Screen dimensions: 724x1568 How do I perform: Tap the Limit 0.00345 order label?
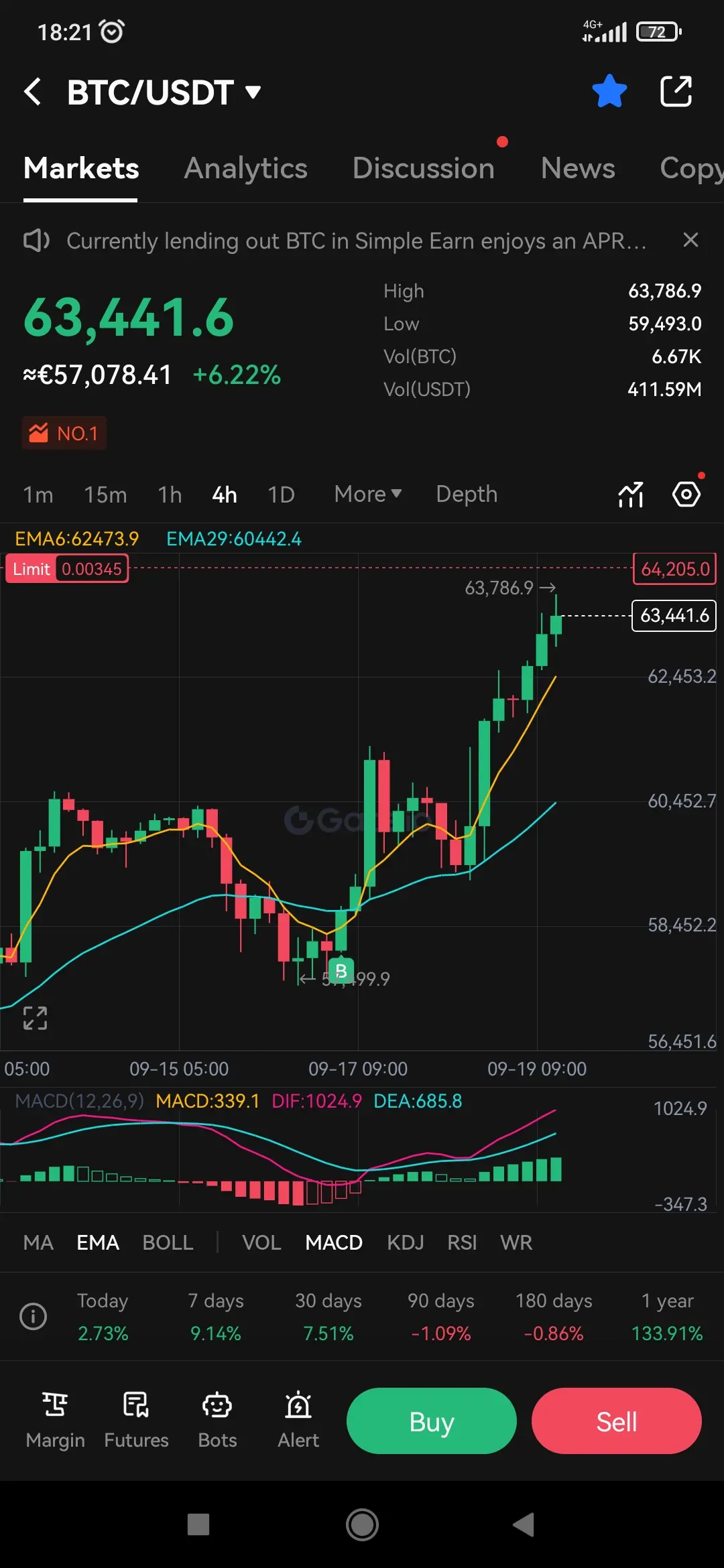pyautogui.click(x=67, y=569)
